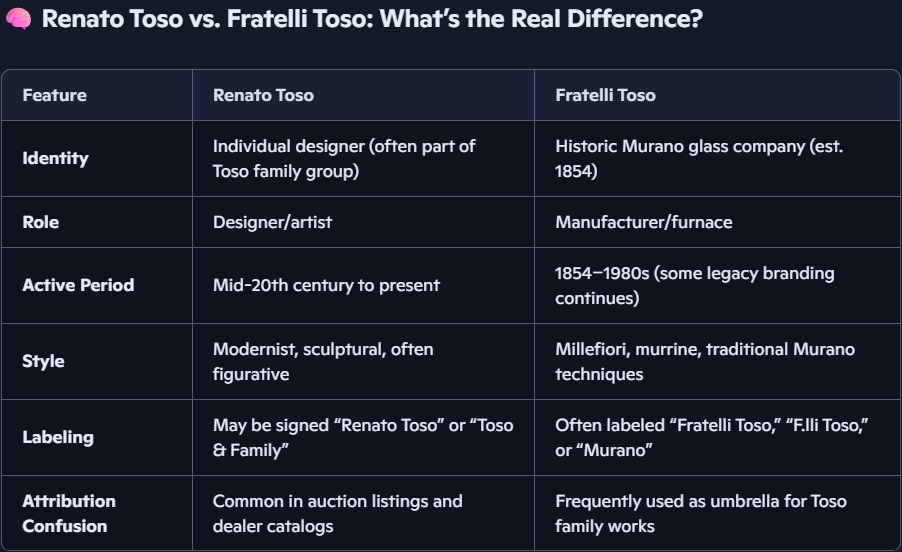Click the 'Identity' row label
Image resolution: width=902 pixels, height=552 pixels.
pyautogui.click(x=55, y=158)
